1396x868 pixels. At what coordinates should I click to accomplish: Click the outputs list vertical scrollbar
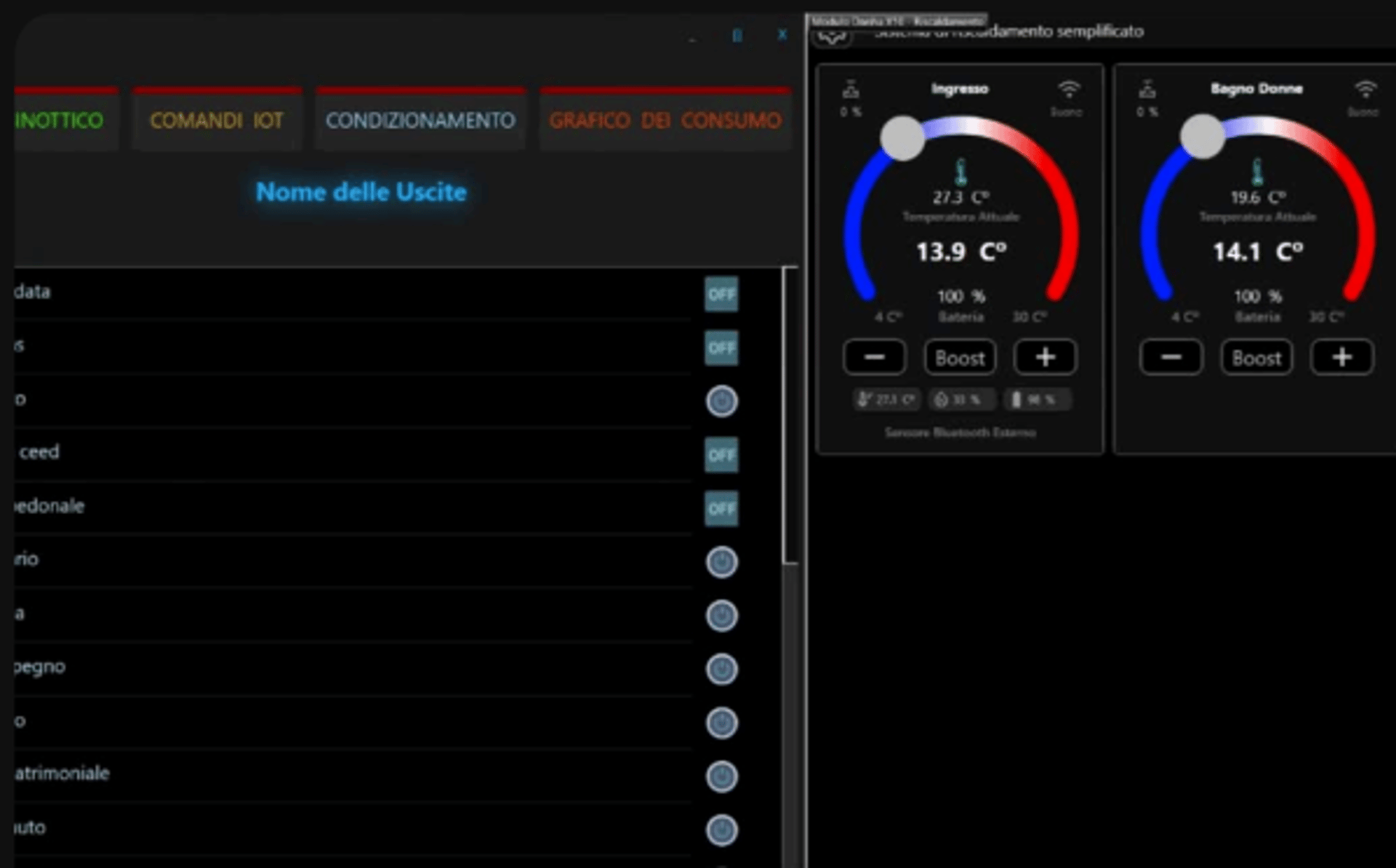tap(790, 416)
